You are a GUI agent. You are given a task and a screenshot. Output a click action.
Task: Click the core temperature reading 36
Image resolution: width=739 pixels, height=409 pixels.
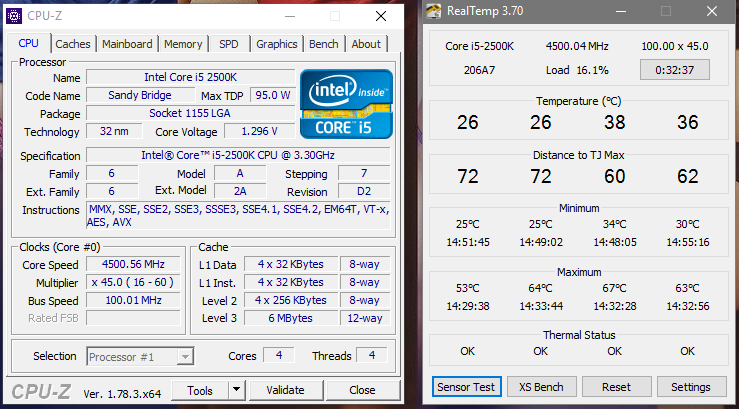coord(688,123)
